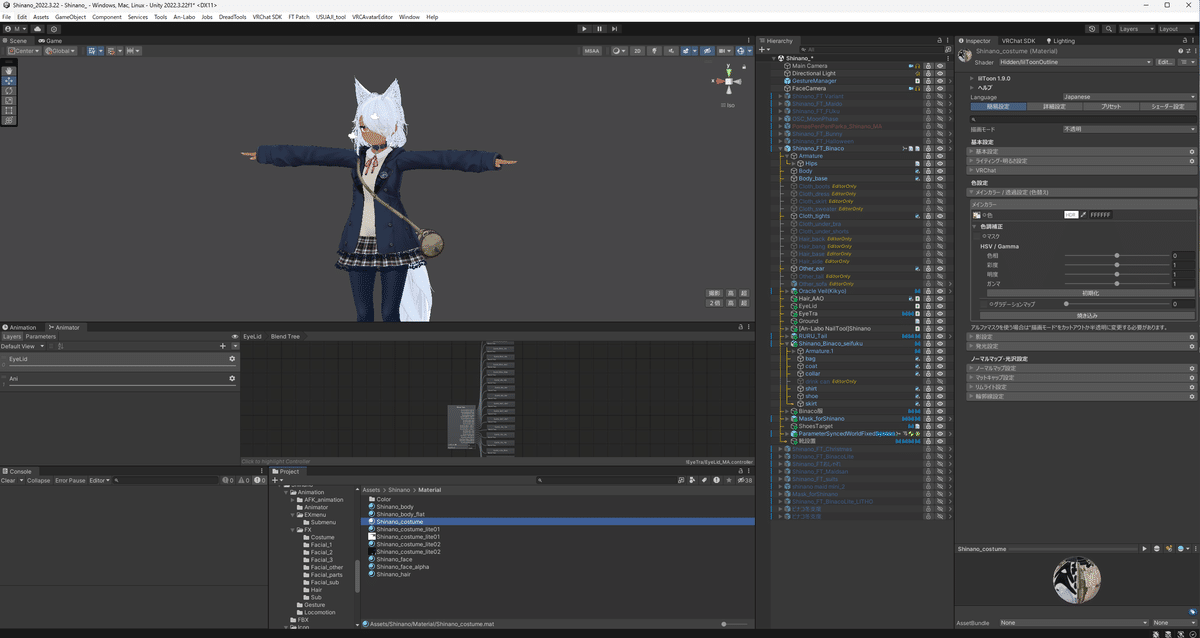Click the Pause button next to Play
Image resolution: width=1200 pixels, height=638 pixels.
(x=599, y=28)
